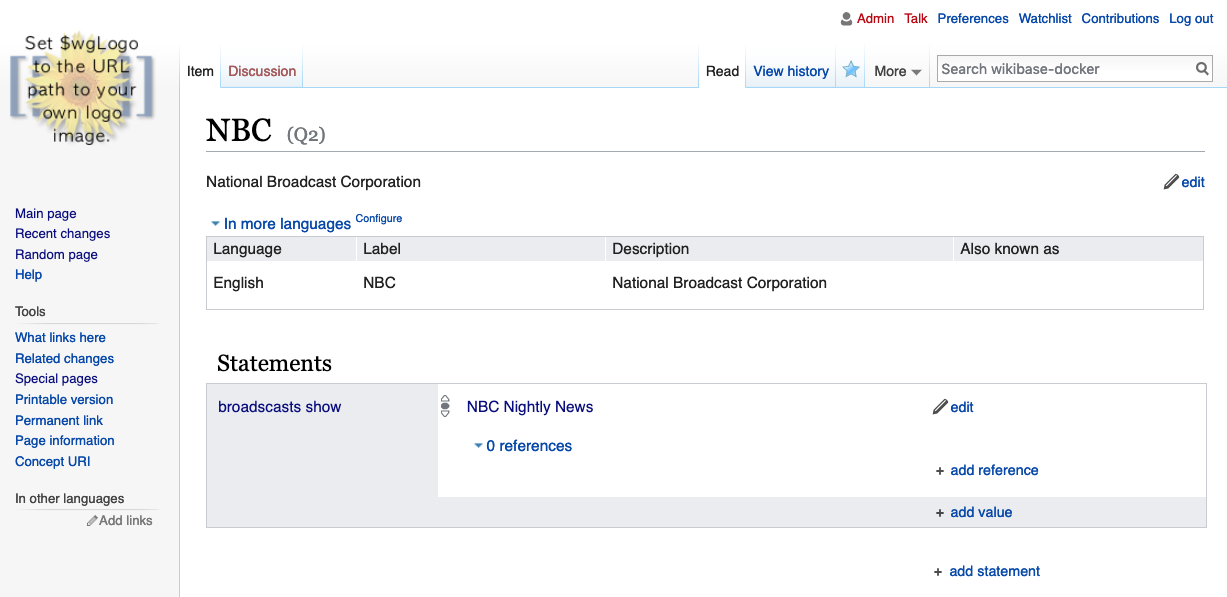
Task: Click add value
Action: [x=974, y=512]
